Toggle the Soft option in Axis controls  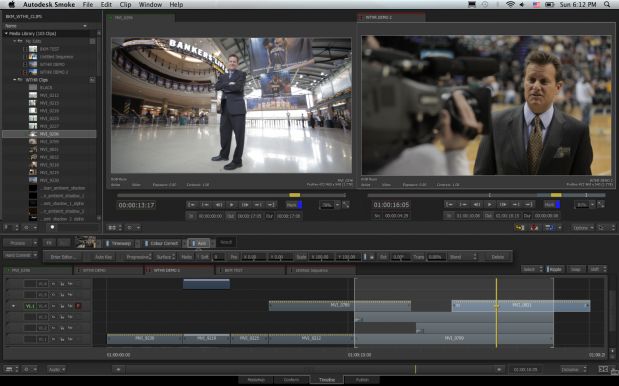pos(204,257)
